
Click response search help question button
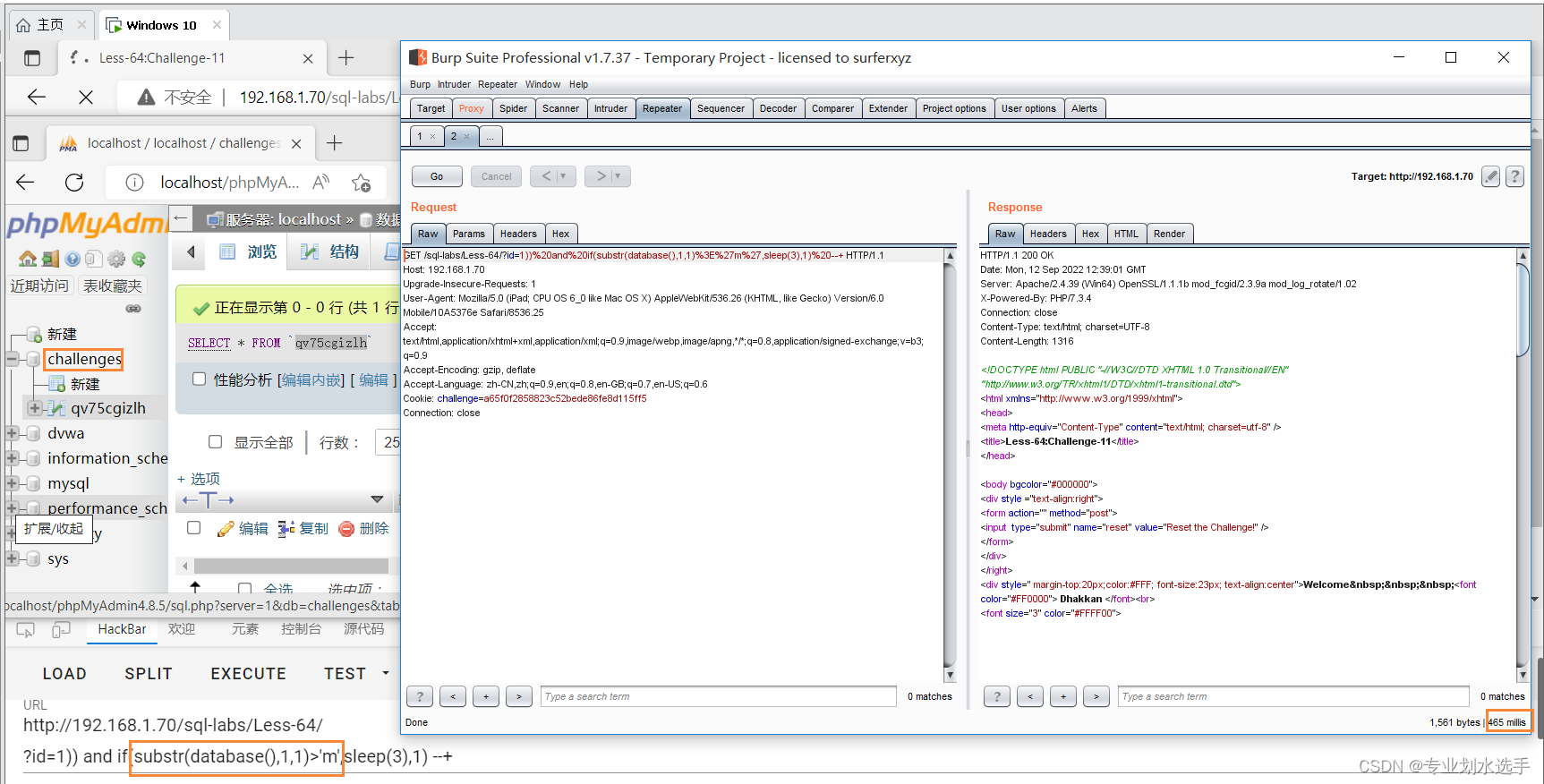click(997, 696)
